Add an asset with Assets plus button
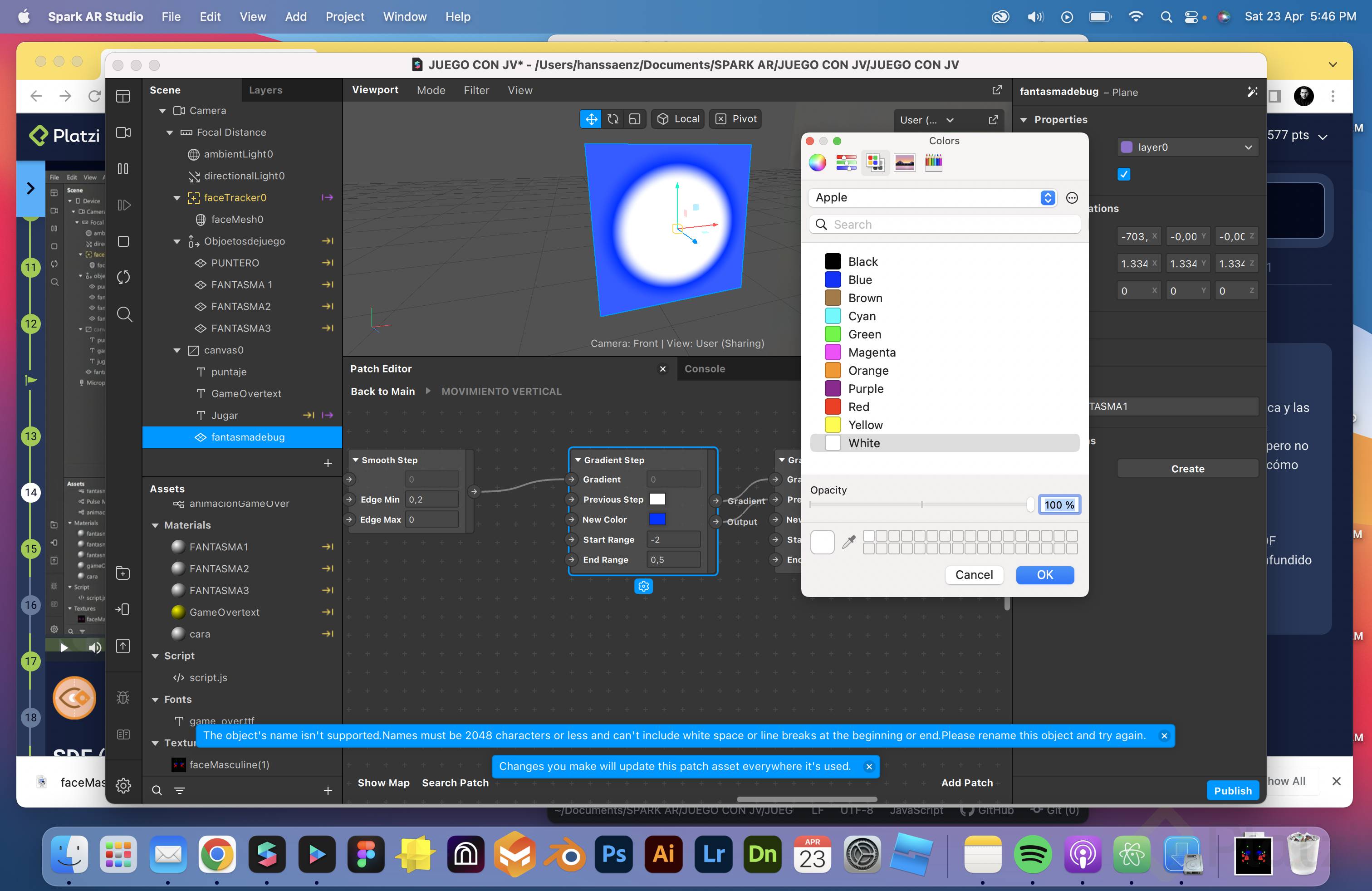Viewport: 1372px width, 891px height. (328, 790)
